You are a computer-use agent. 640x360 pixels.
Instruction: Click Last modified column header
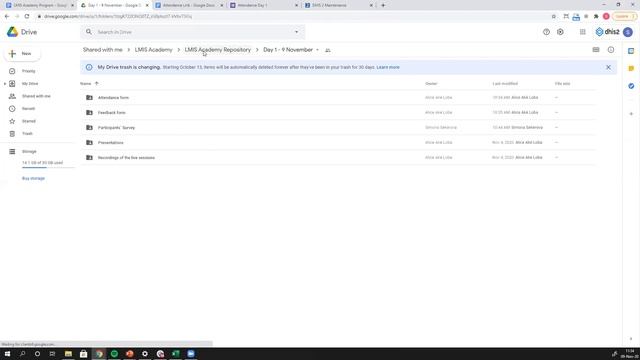tap(505, 84)
